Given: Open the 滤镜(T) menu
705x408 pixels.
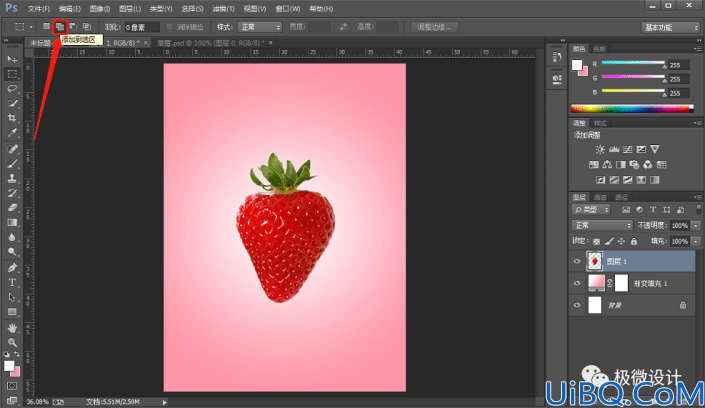Looking at the screenshot, I should (223, 9).
